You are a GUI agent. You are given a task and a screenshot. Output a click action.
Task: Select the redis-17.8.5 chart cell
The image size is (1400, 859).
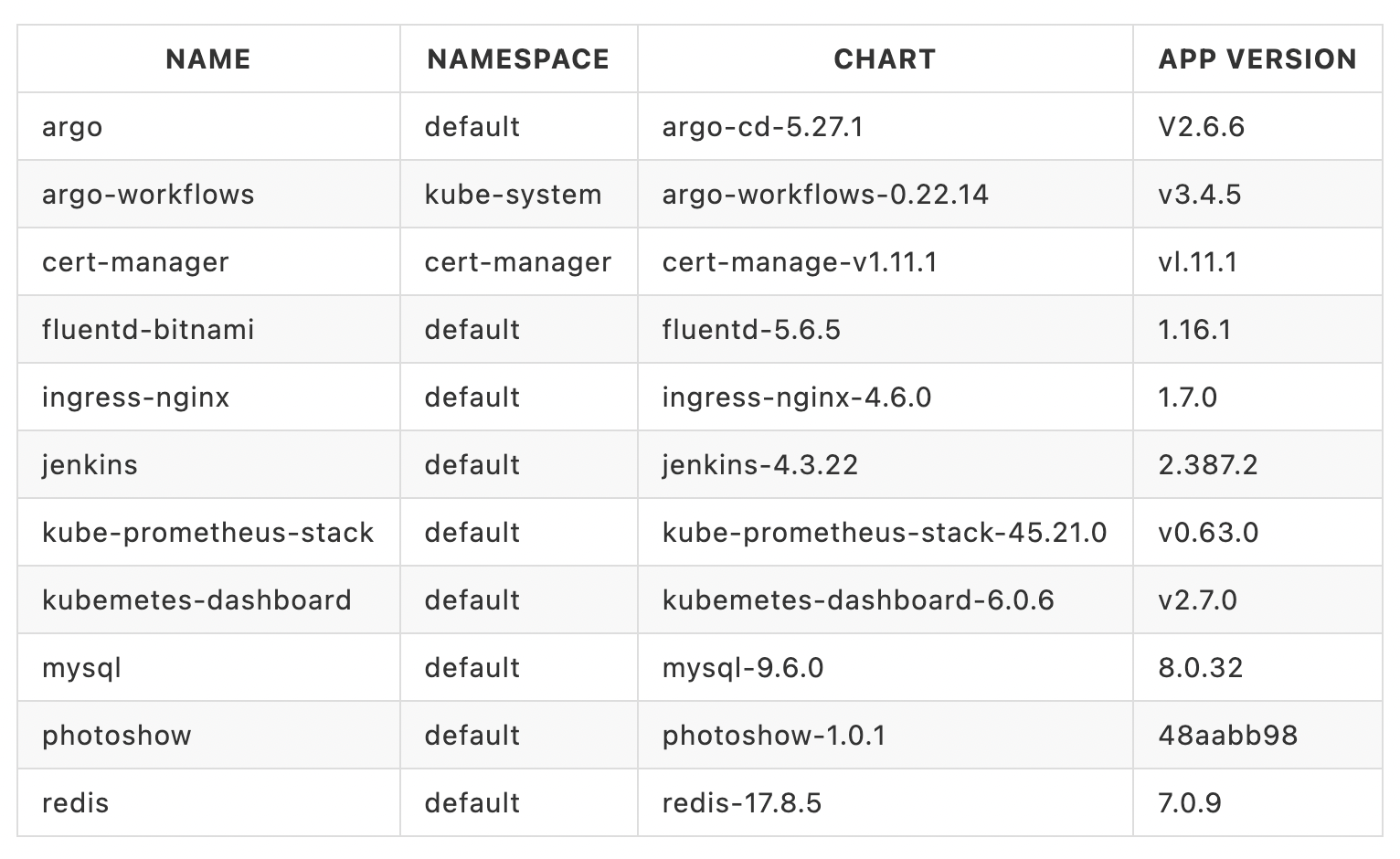click(x=742, y=803)
